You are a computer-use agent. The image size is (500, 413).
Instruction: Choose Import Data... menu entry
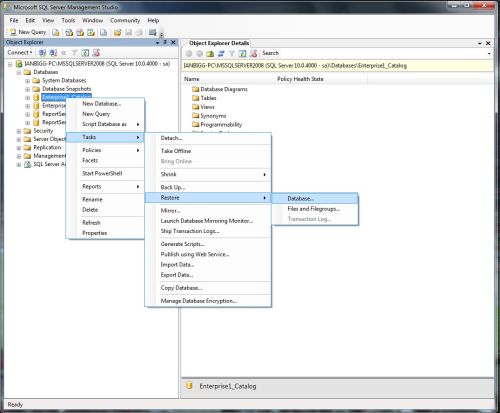(x=208, y=265)
